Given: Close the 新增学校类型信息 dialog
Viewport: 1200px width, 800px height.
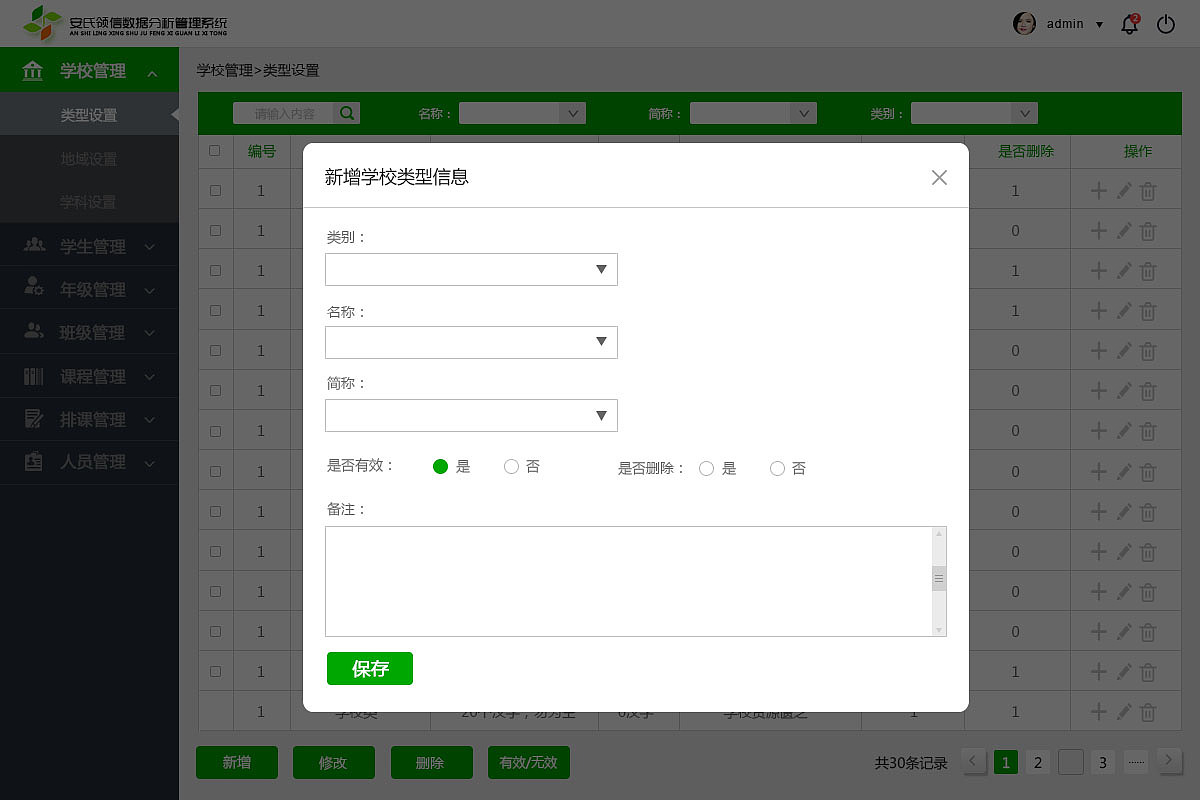Looking at the screenshot, I should point(939,177).
